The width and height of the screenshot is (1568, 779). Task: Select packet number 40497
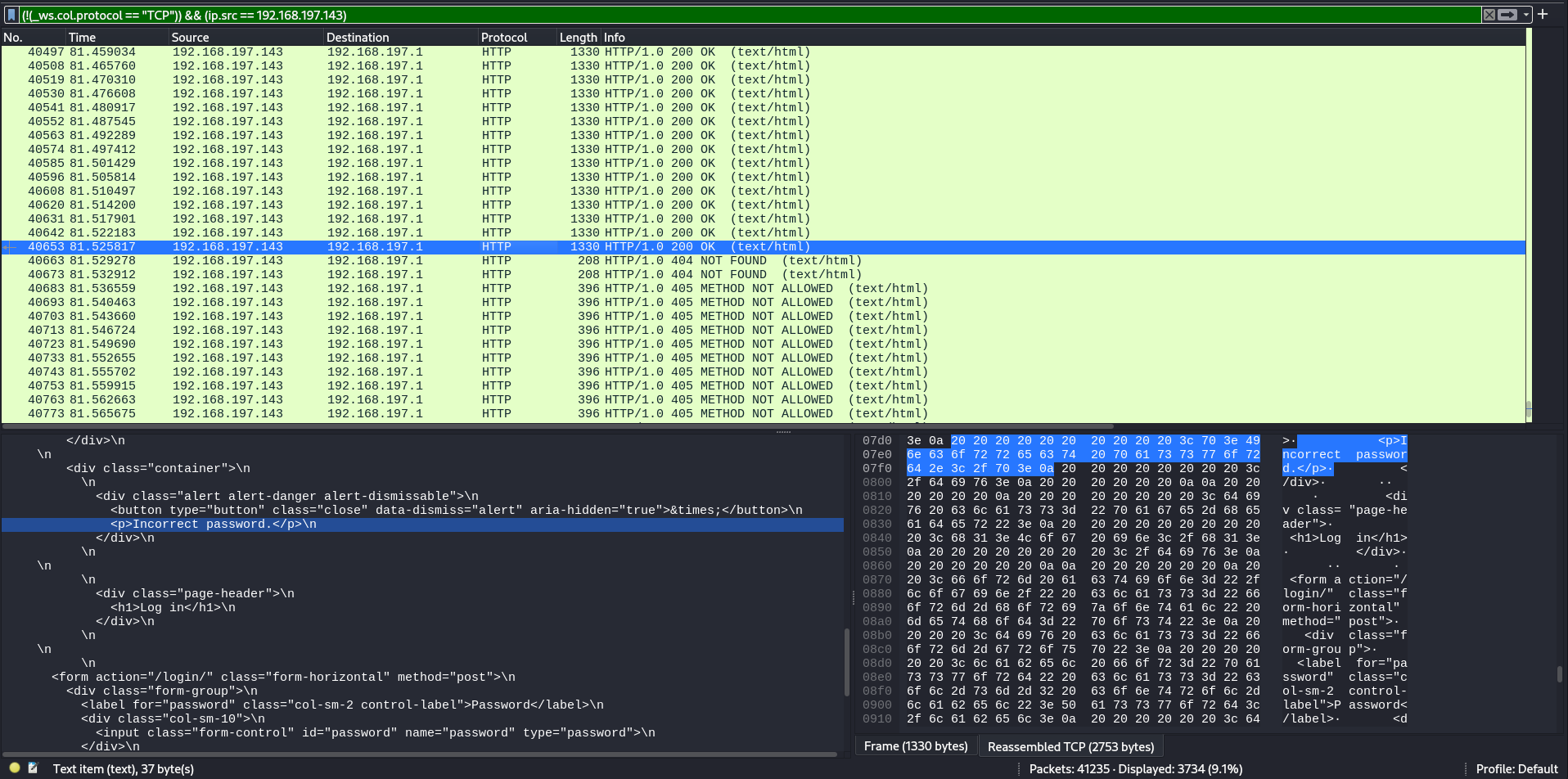(x=763, y=52)
